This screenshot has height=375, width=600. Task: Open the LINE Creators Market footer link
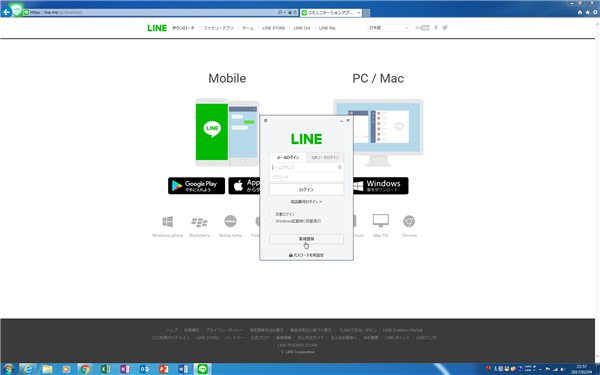click(x=403, y=330)
